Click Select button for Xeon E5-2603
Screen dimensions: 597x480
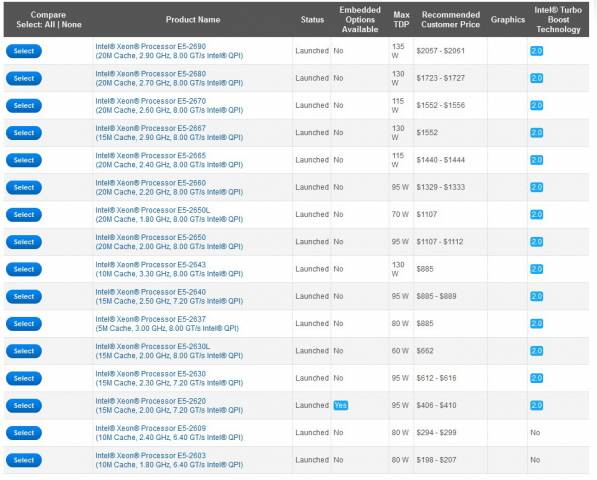(x=24, y=460)
